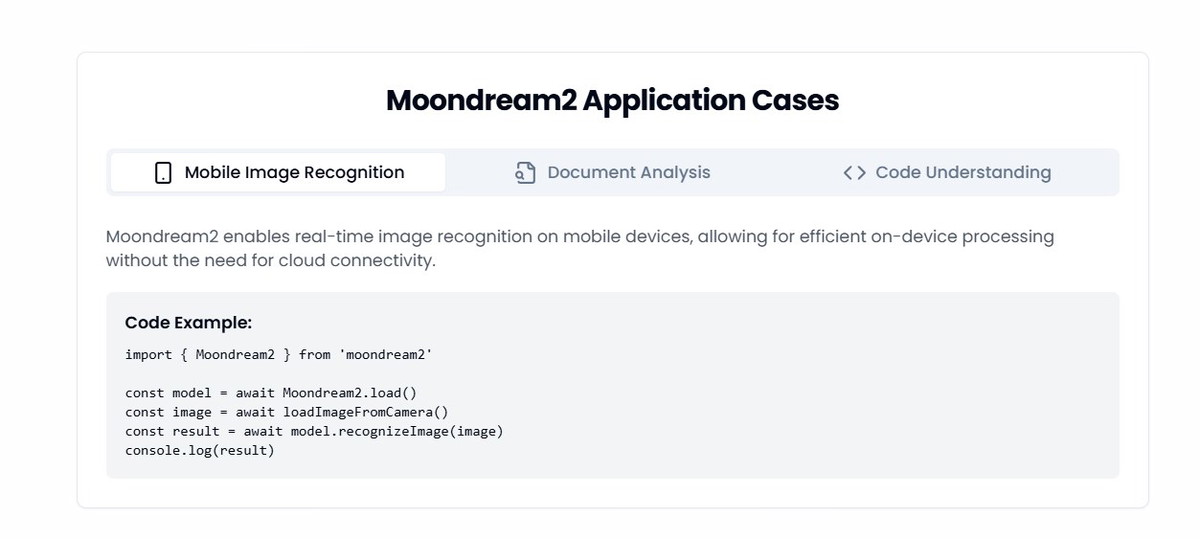1200x539 pixels.
Task: Click the 'const image' declaration text
Action: 168,412
